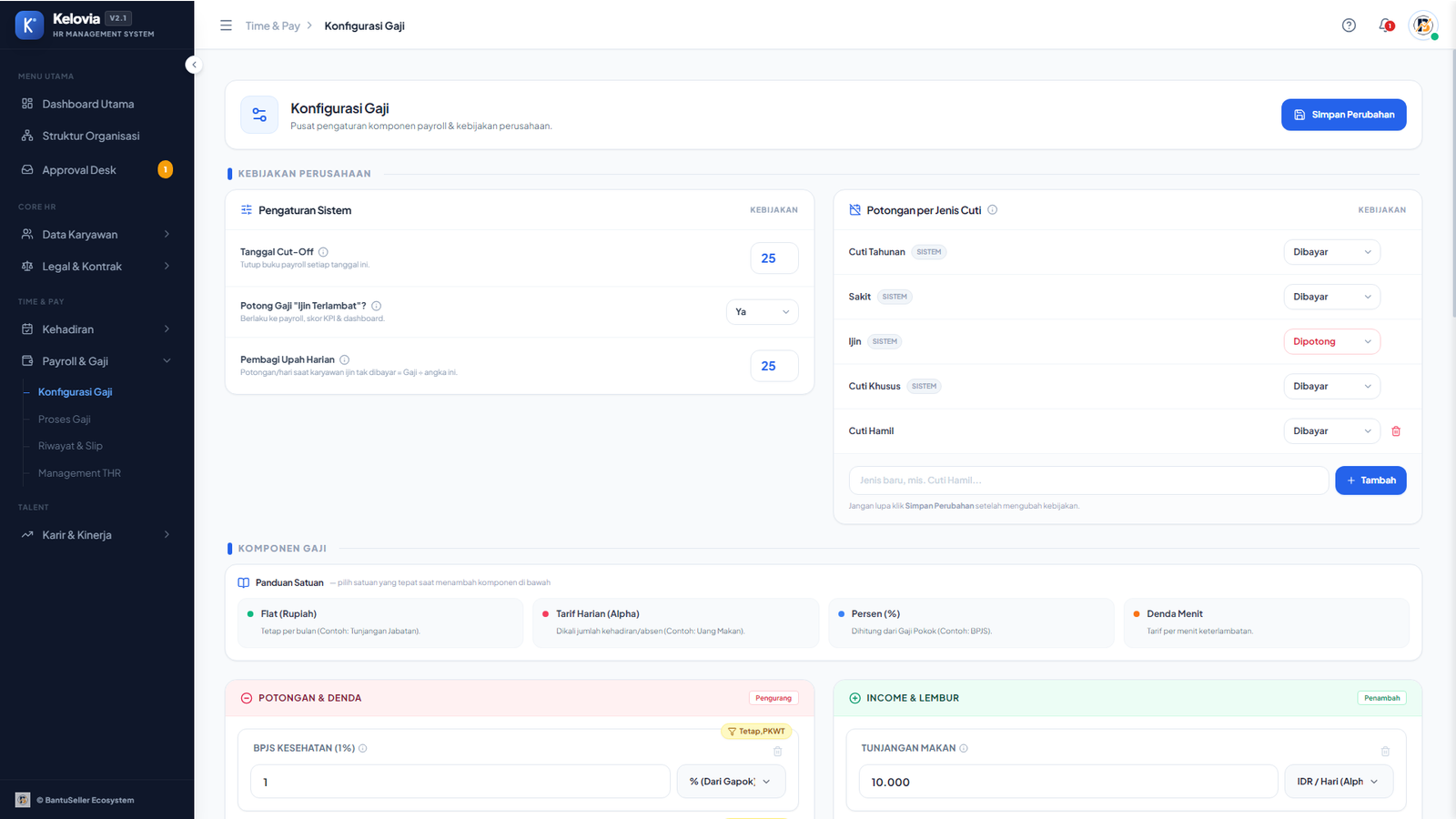The width and height of the screenshot is (1456, 819).
Task: Click the Tunjangan Makan amount field
Action: (x=1068, y=782)
